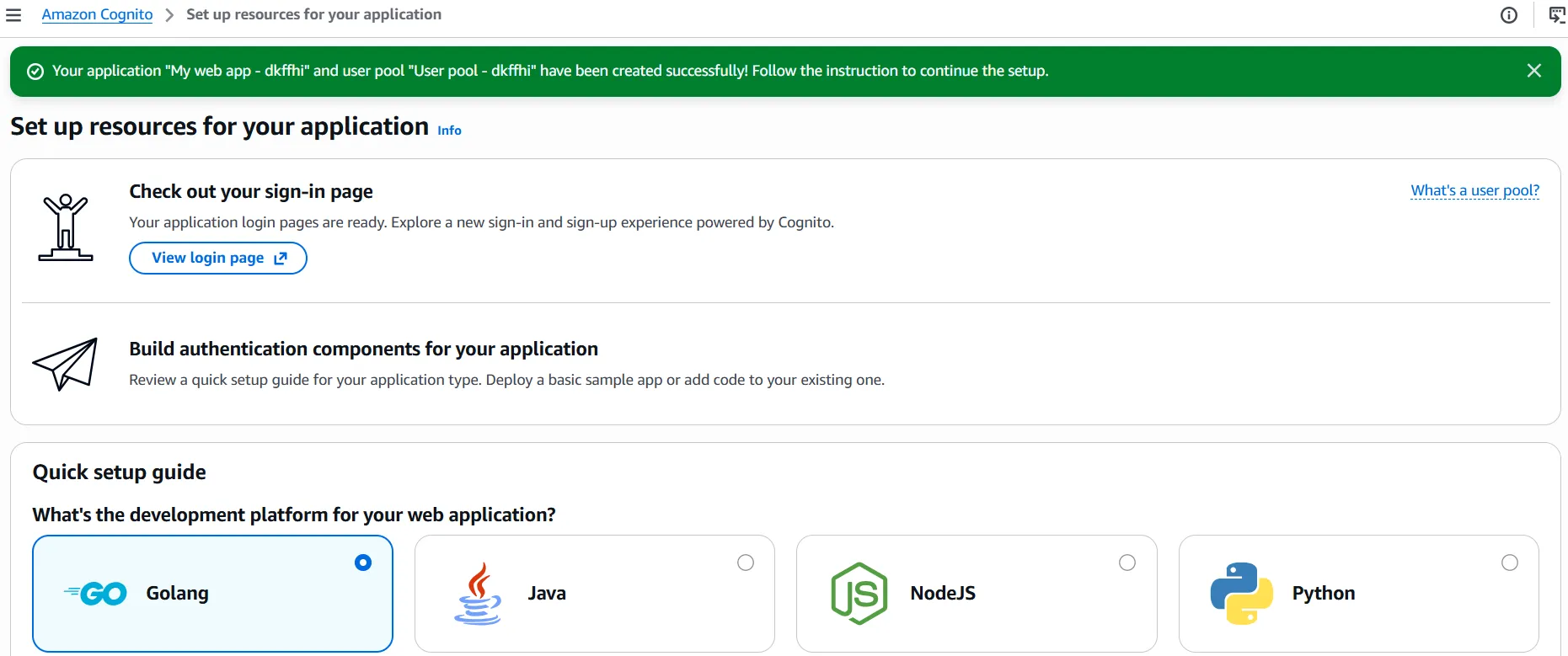Click the development platform question text
This screenshot has width=1568, height=656.
pos(294,515)
